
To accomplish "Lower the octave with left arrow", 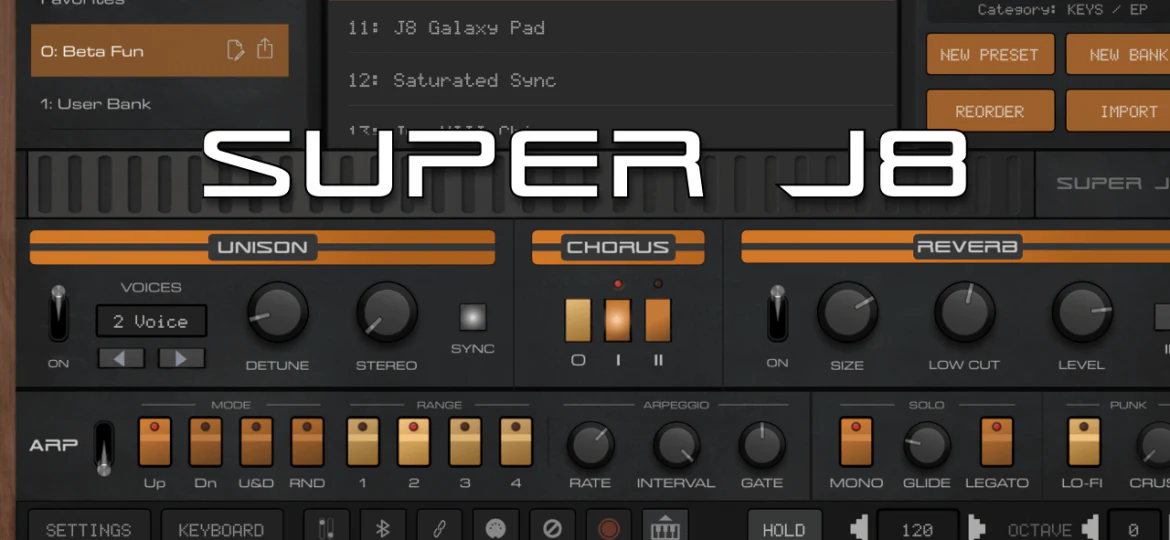I will tap(1091, 528).
